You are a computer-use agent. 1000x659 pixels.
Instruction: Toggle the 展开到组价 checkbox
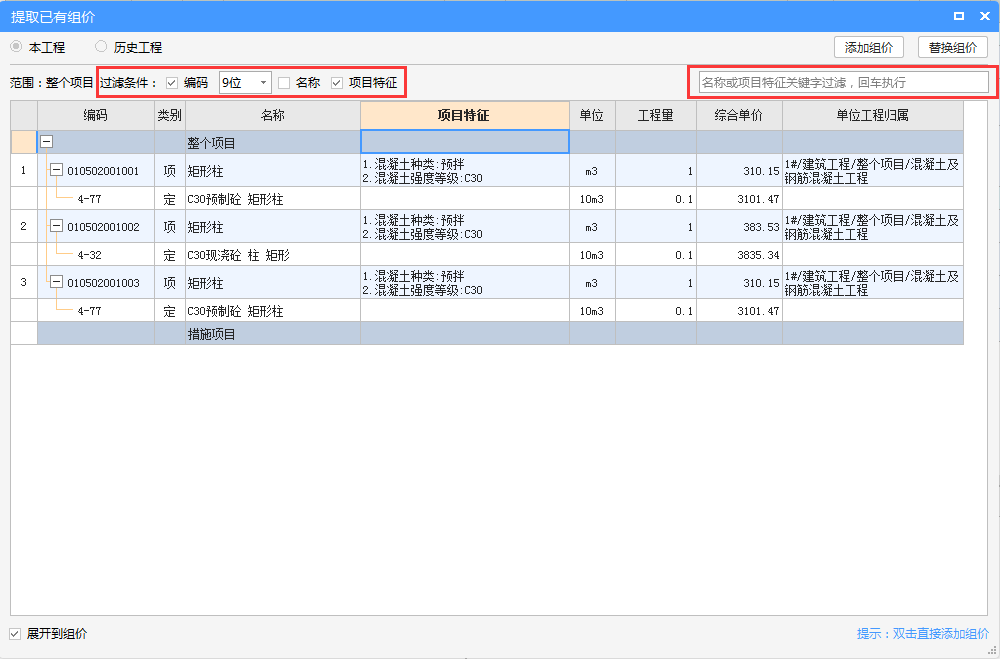[13, 633]
